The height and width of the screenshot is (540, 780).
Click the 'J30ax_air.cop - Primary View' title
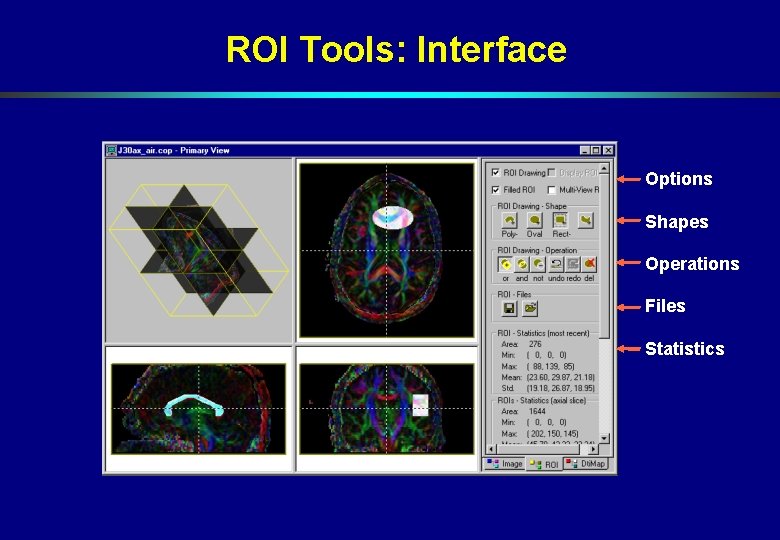click(174, 150)
